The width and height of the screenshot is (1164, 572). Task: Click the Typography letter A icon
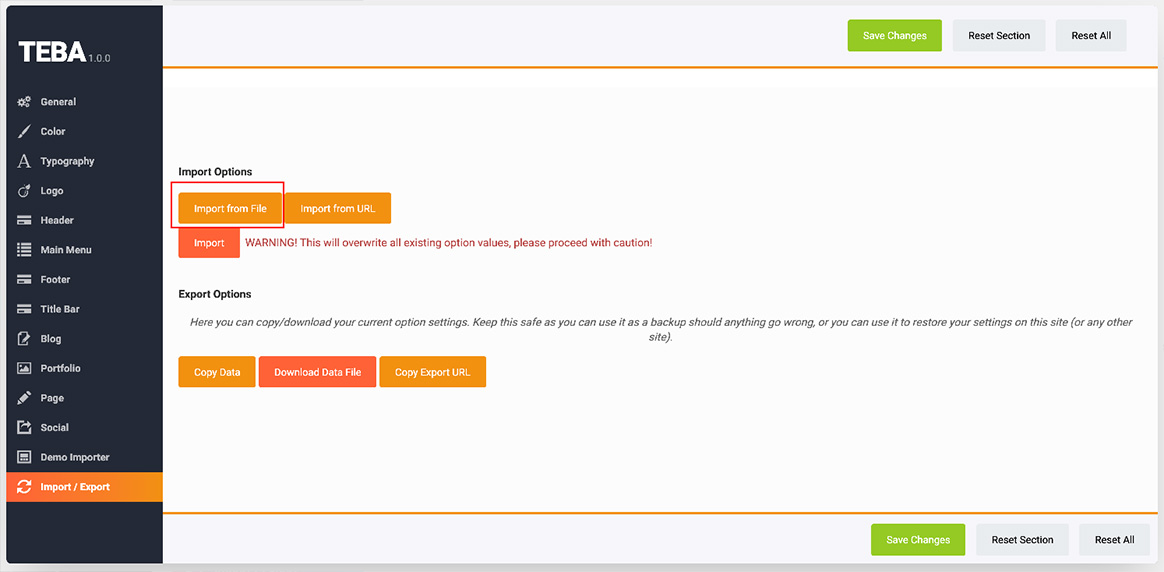(x=24, y=161)
